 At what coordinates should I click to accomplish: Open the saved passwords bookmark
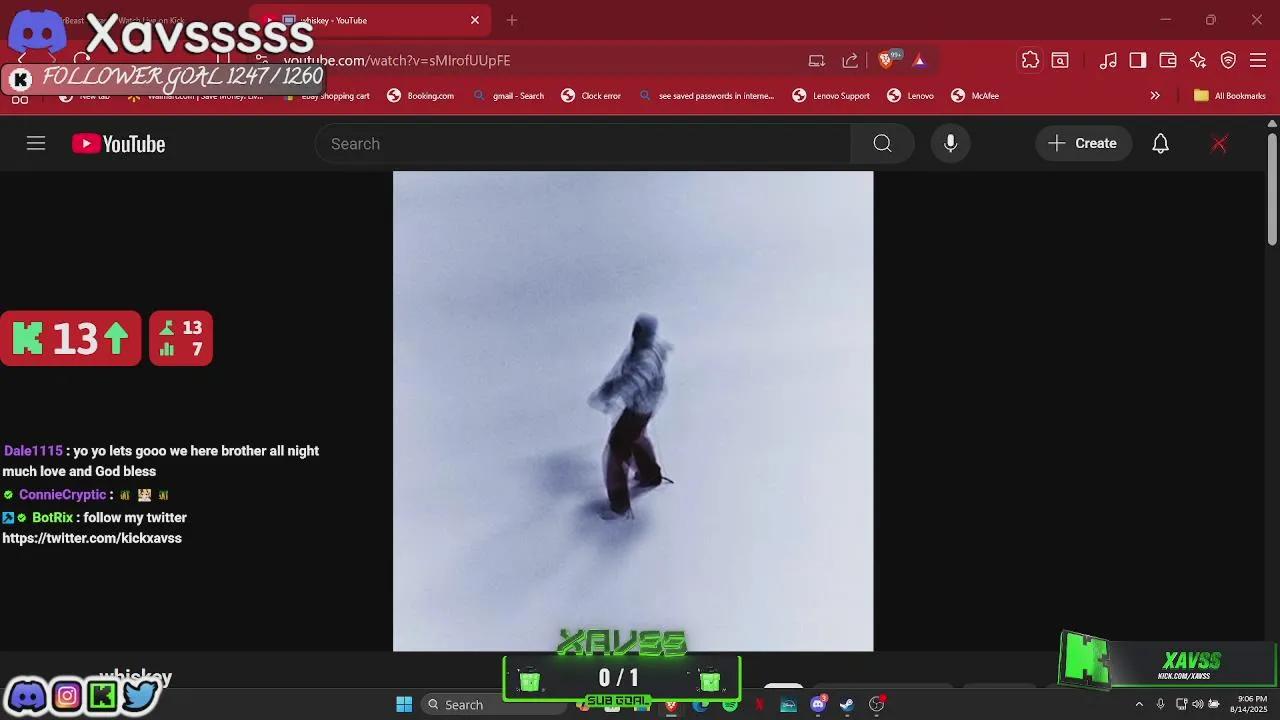pos(706,96)
